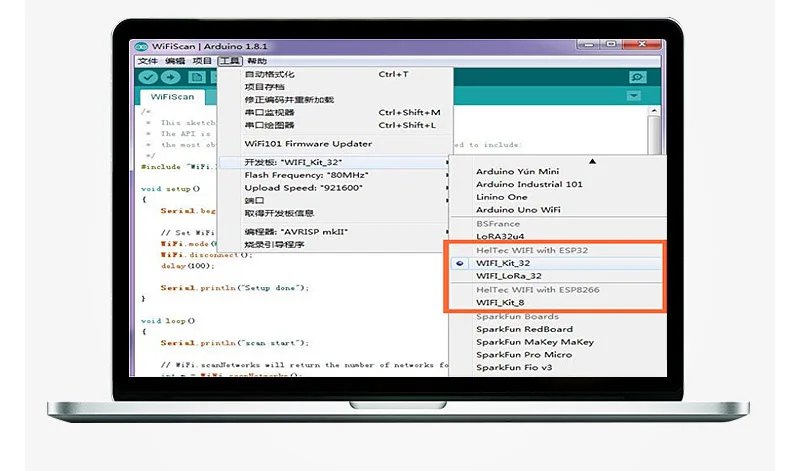Image resolution: width=800 pixels, height=471 pixels.
Task: Open the Serial Monitor magnifier icon
Action: click(x=637, y=77)
